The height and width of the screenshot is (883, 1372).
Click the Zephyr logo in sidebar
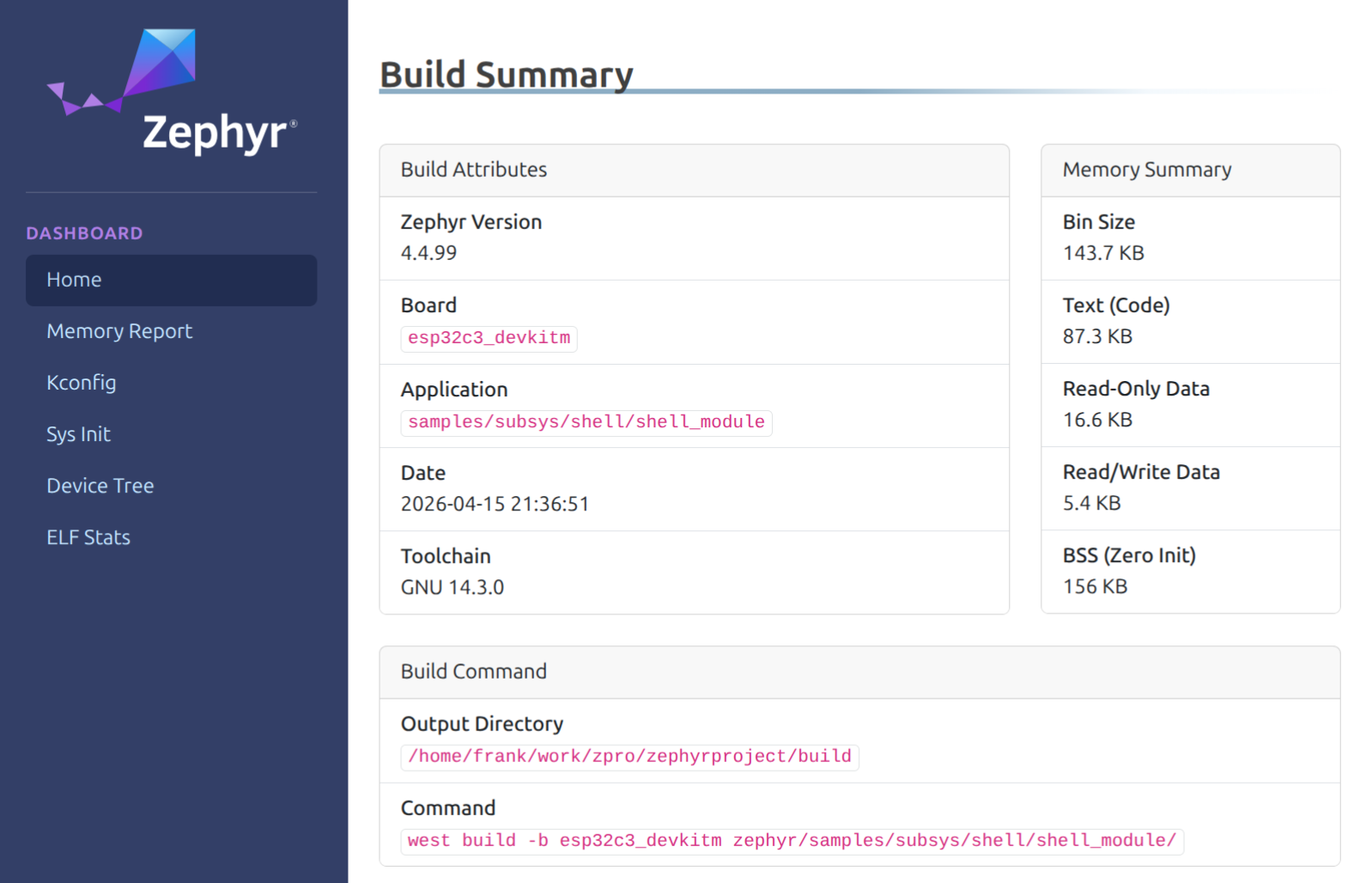point(172,93)
